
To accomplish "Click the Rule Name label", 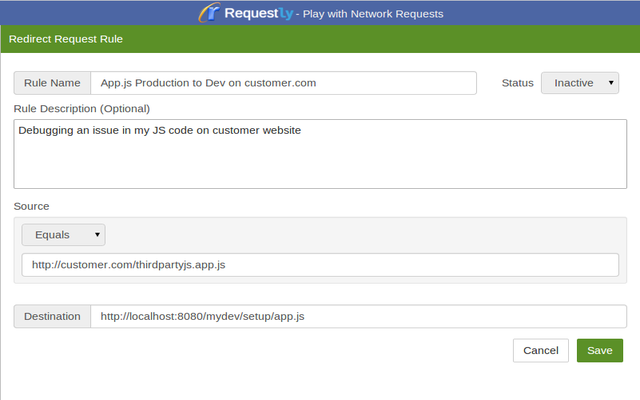I will (52, 83).
